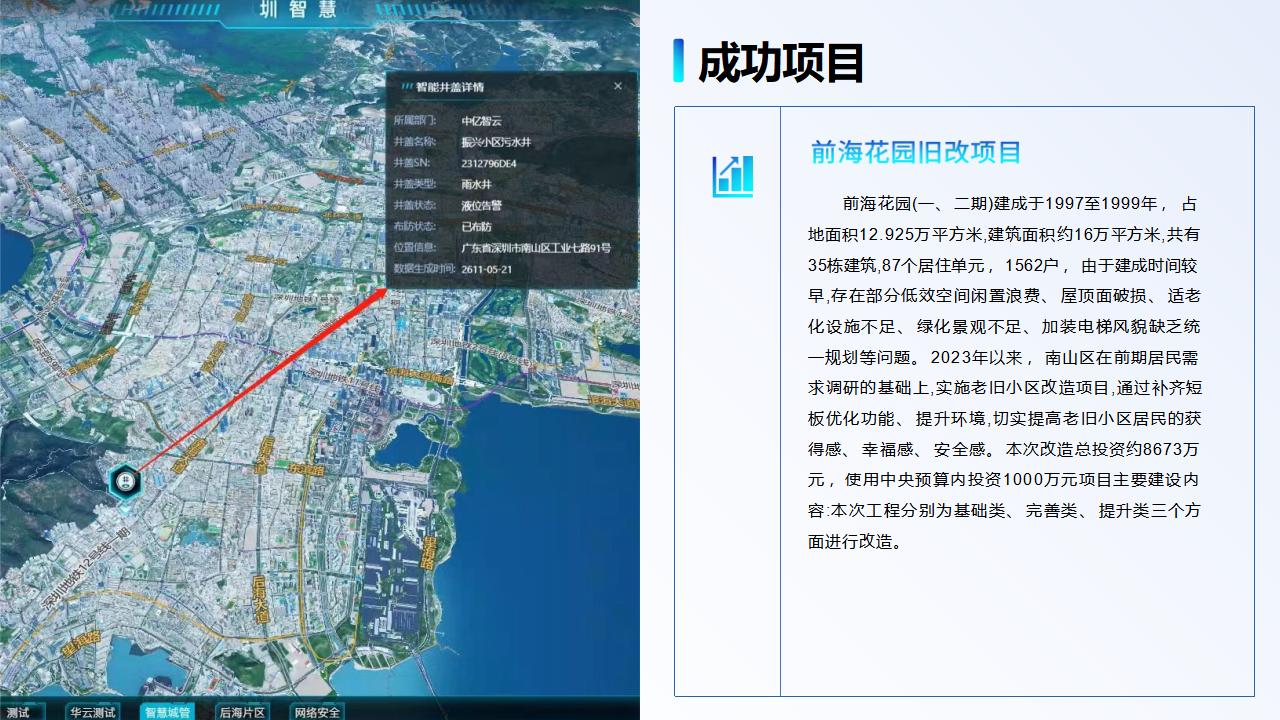This screenshot has width=1280, height=720.
Task: Click the blue accent bar beside 成功项目
Action: [x=679, y=60]
